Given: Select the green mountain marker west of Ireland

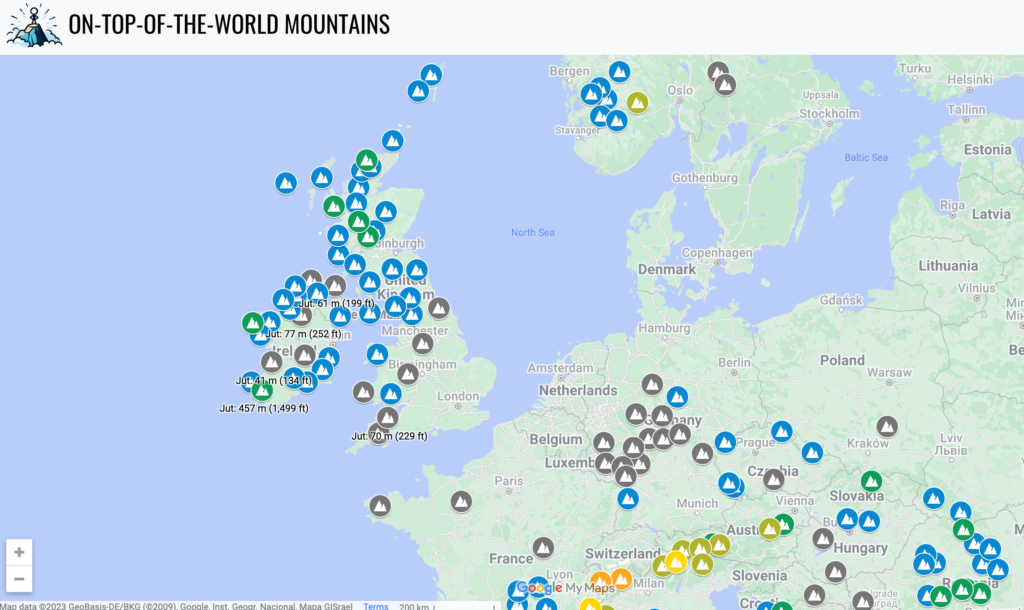Looking at the screenshot, I should pyautogui.click(x=255, y=324).
